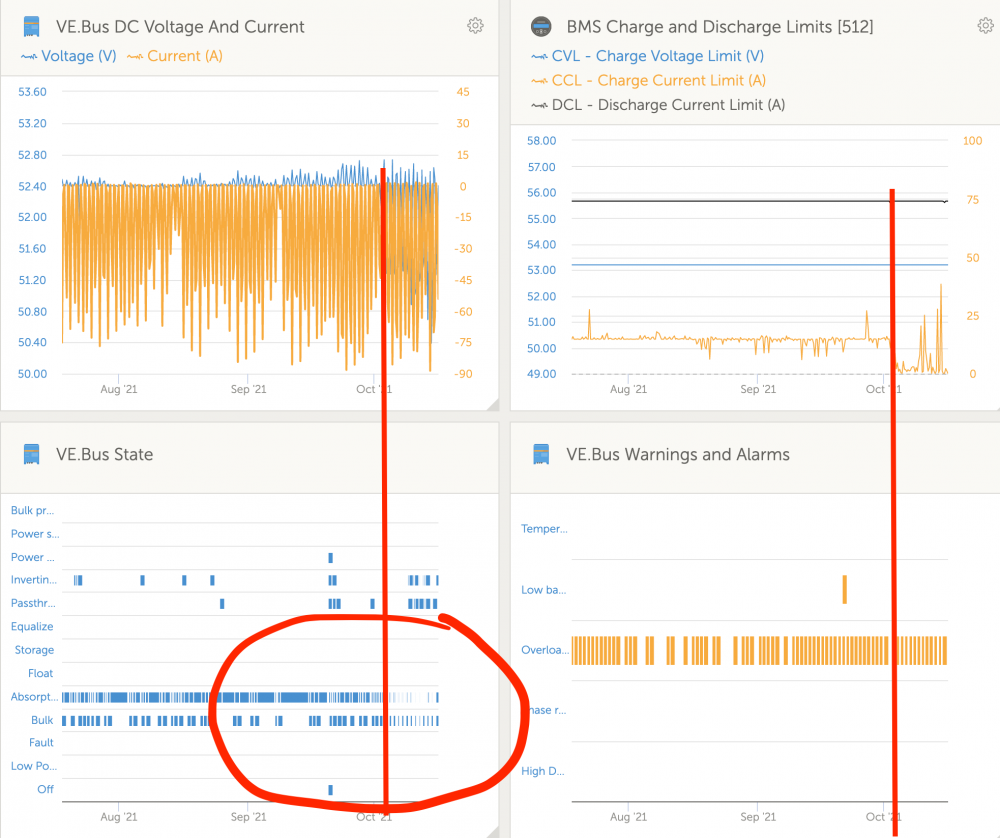
Task: Toggle CCL - Charge Current Limit series
Action: tap(648, 80)
